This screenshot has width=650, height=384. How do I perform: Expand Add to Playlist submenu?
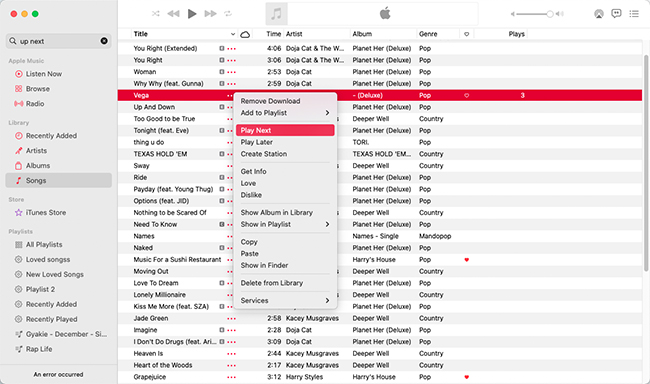285,113
